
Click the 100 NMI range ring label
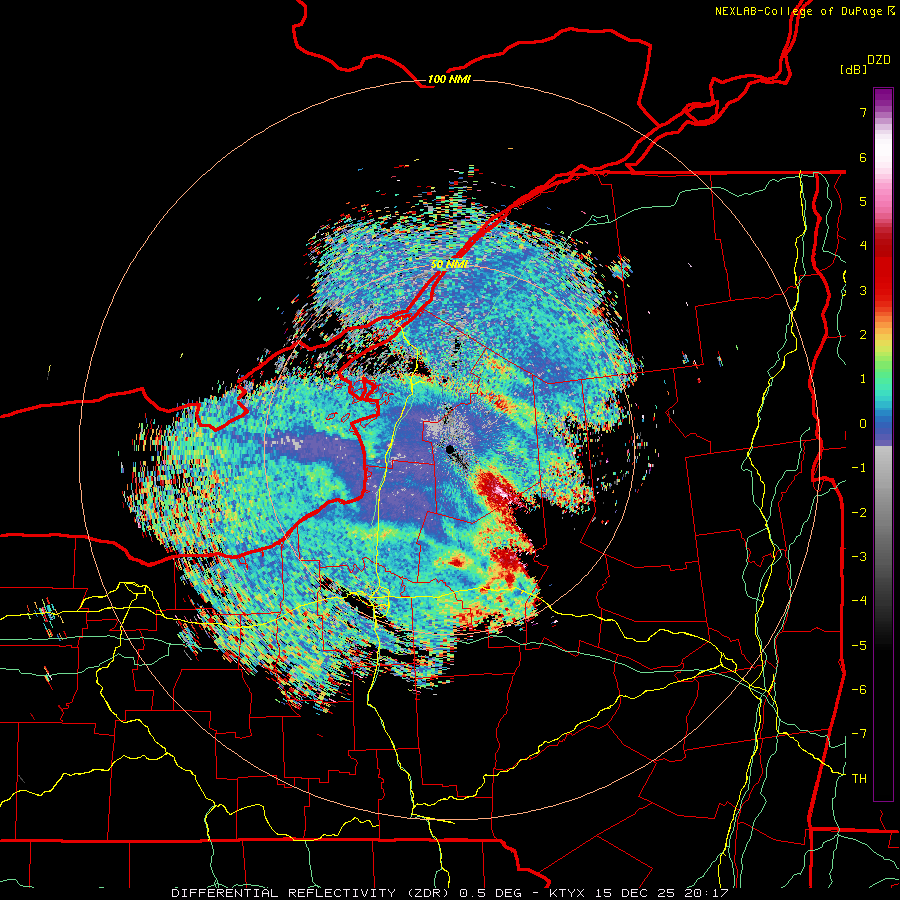click(x=449, y=79)
